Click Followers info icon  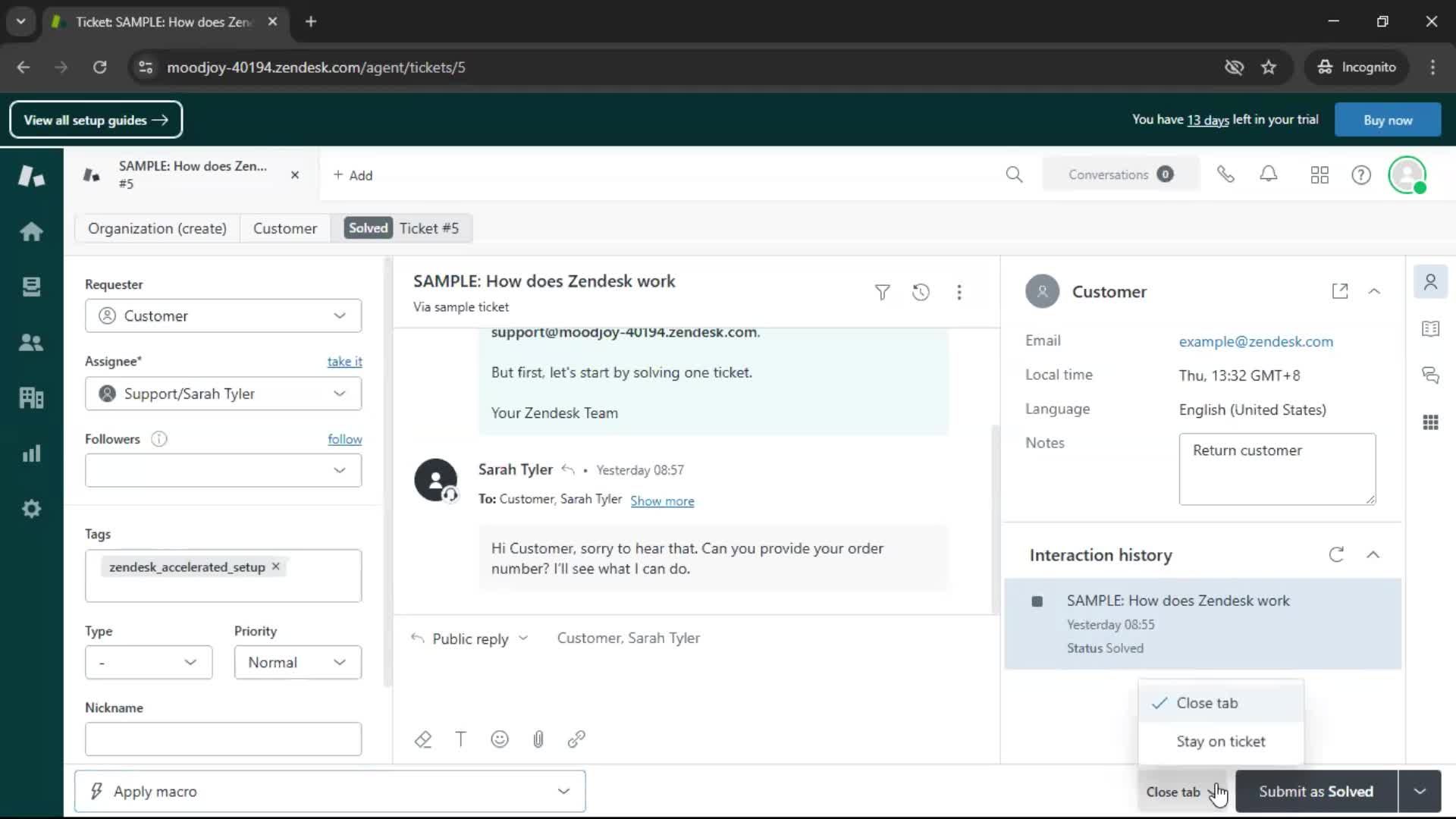tap(158, 439)
